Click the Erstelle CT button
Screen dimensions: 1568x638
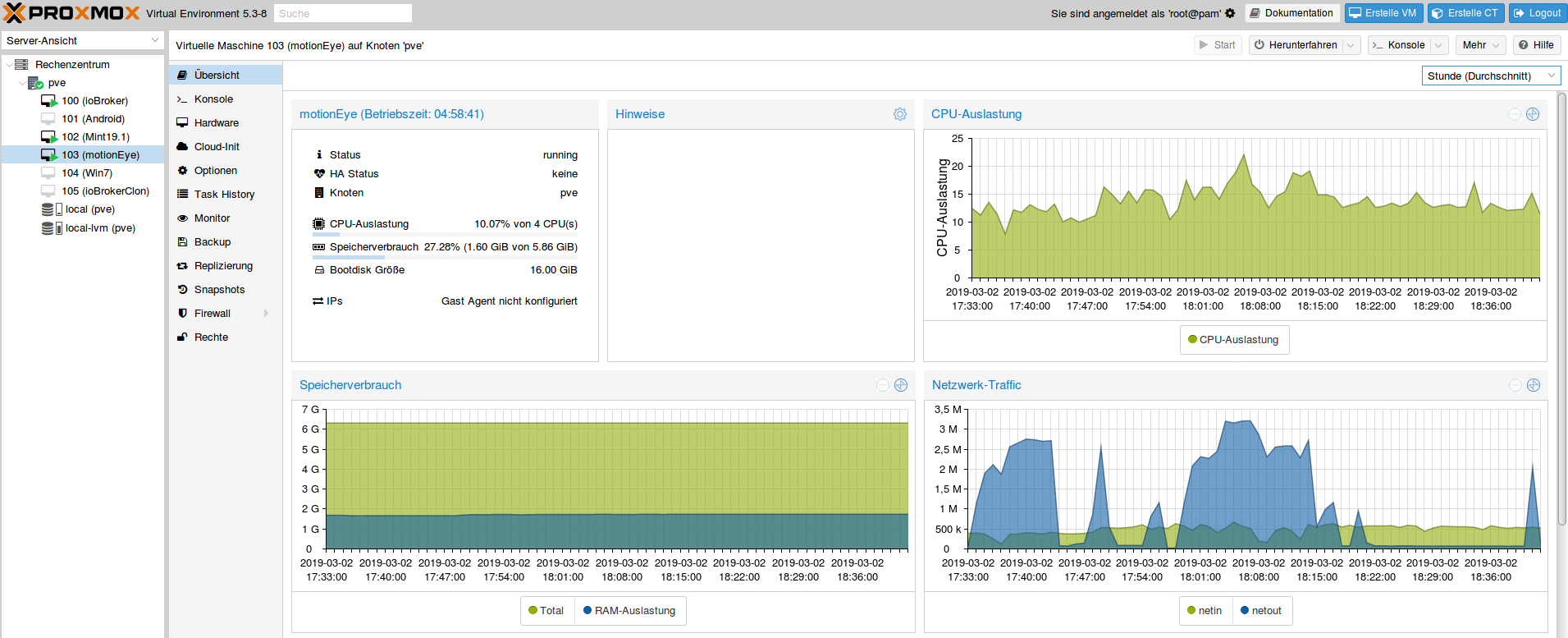tap(1465, 13)
